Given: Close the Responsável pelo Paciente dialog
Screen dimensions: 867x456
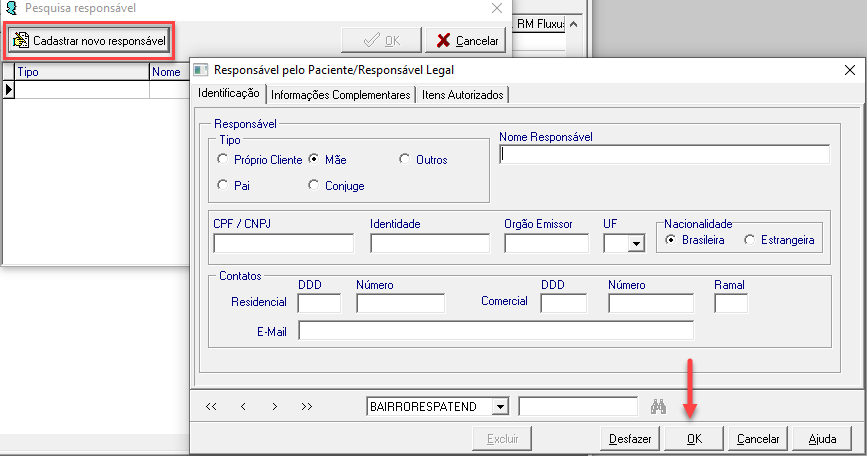Looking at the screenshot, I should coord(850,70).
